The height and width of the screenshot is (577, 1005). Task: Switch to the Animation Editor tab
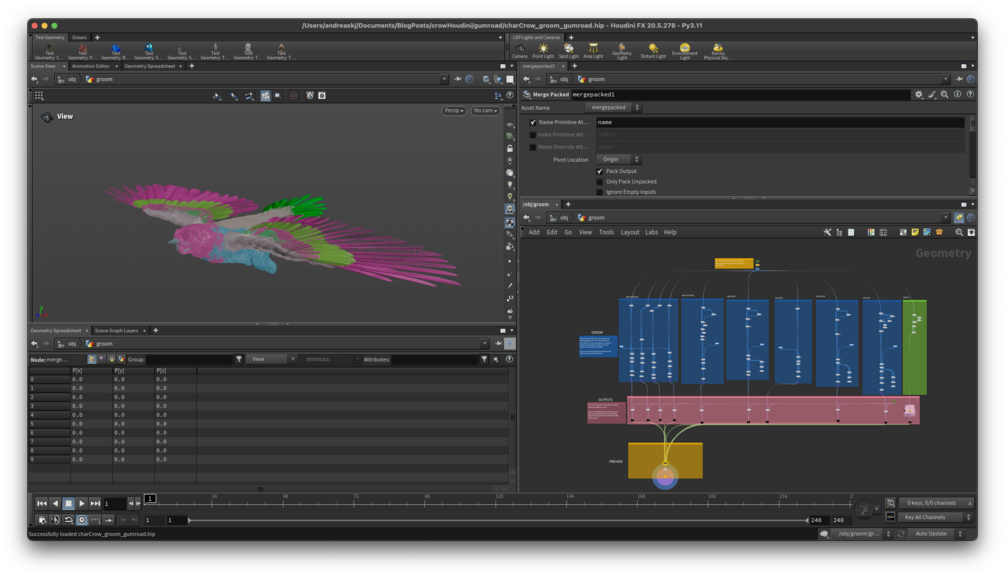click(x=90, y=66)
